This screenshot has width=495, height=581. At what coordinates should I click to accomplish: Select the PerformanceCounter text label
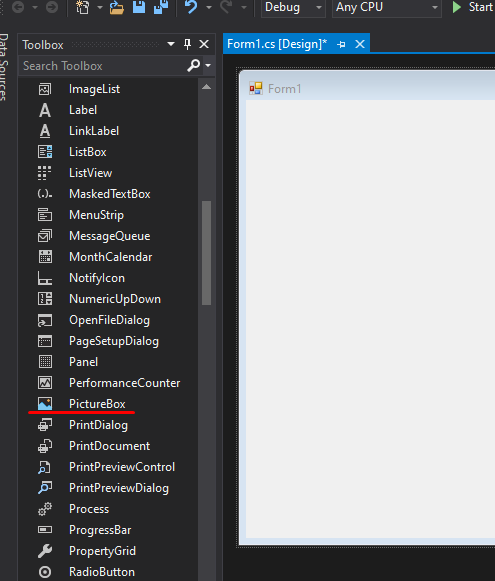(124, 383)
